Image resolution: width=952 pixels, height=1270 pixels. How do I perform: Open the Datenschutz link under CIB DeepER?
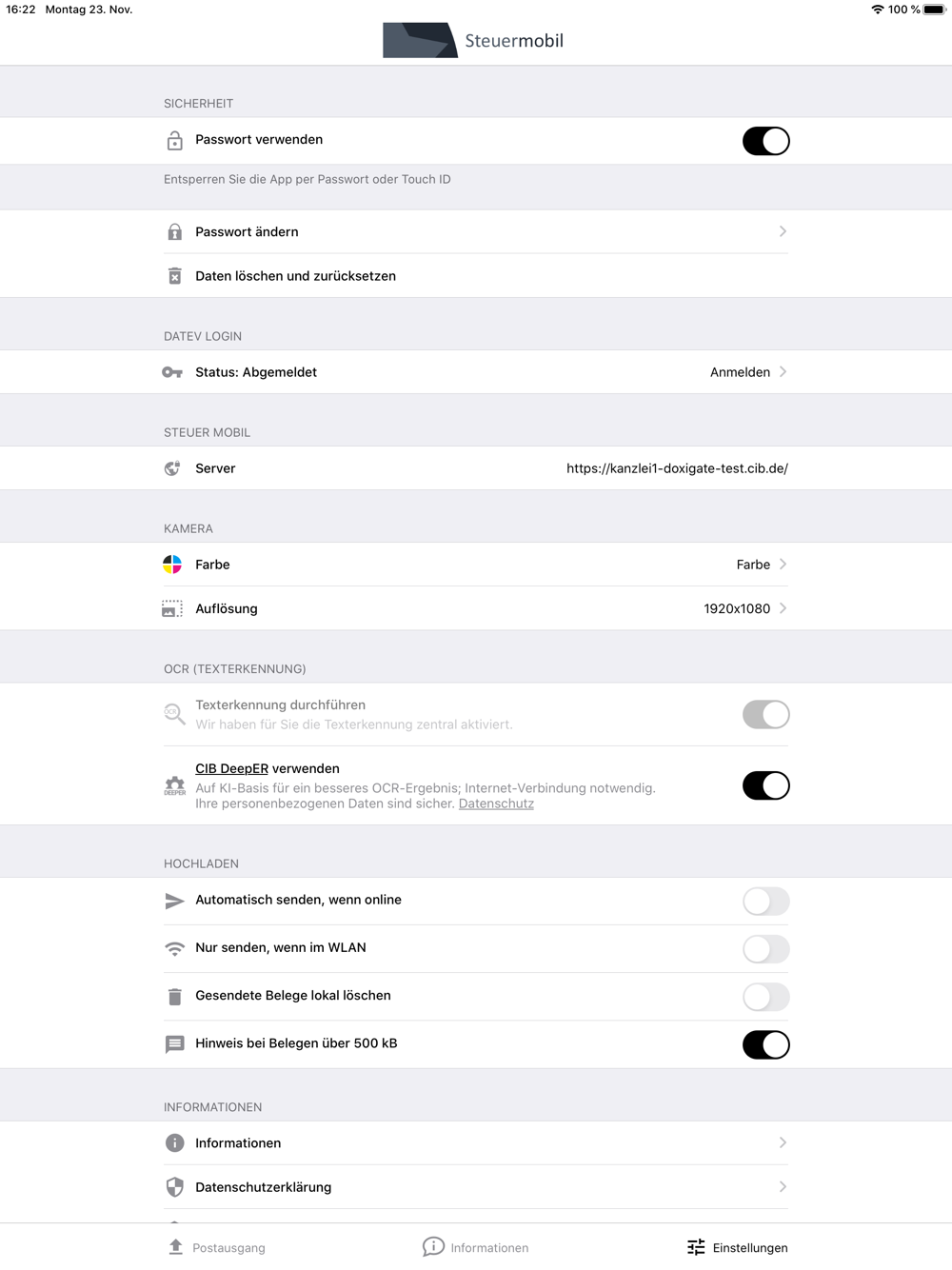coord(496,804)
